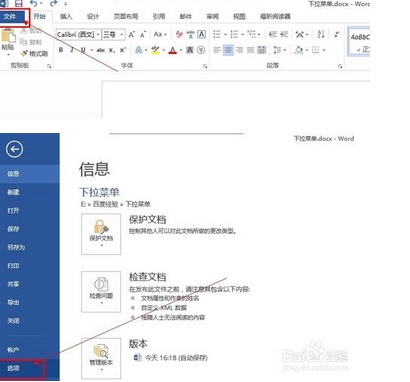
Task: Select the Center alignment icon
Action: tap(228, 50)
